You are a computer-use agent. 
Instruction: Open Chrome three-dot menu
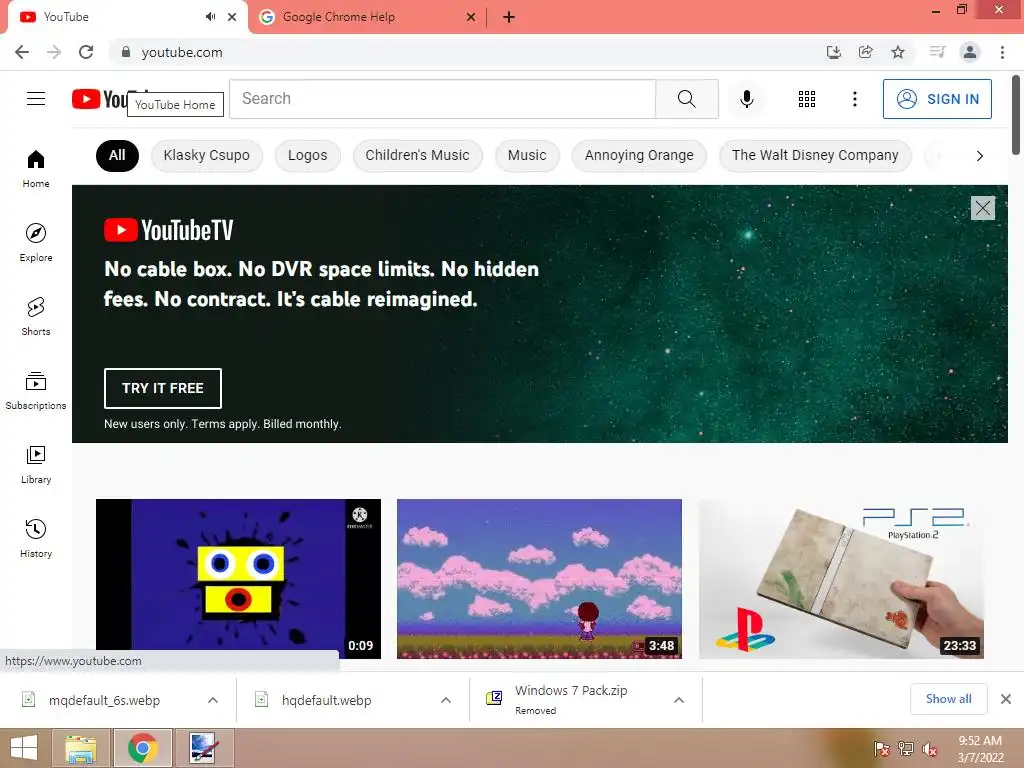pyautogui.click(x=1002, y=52)
